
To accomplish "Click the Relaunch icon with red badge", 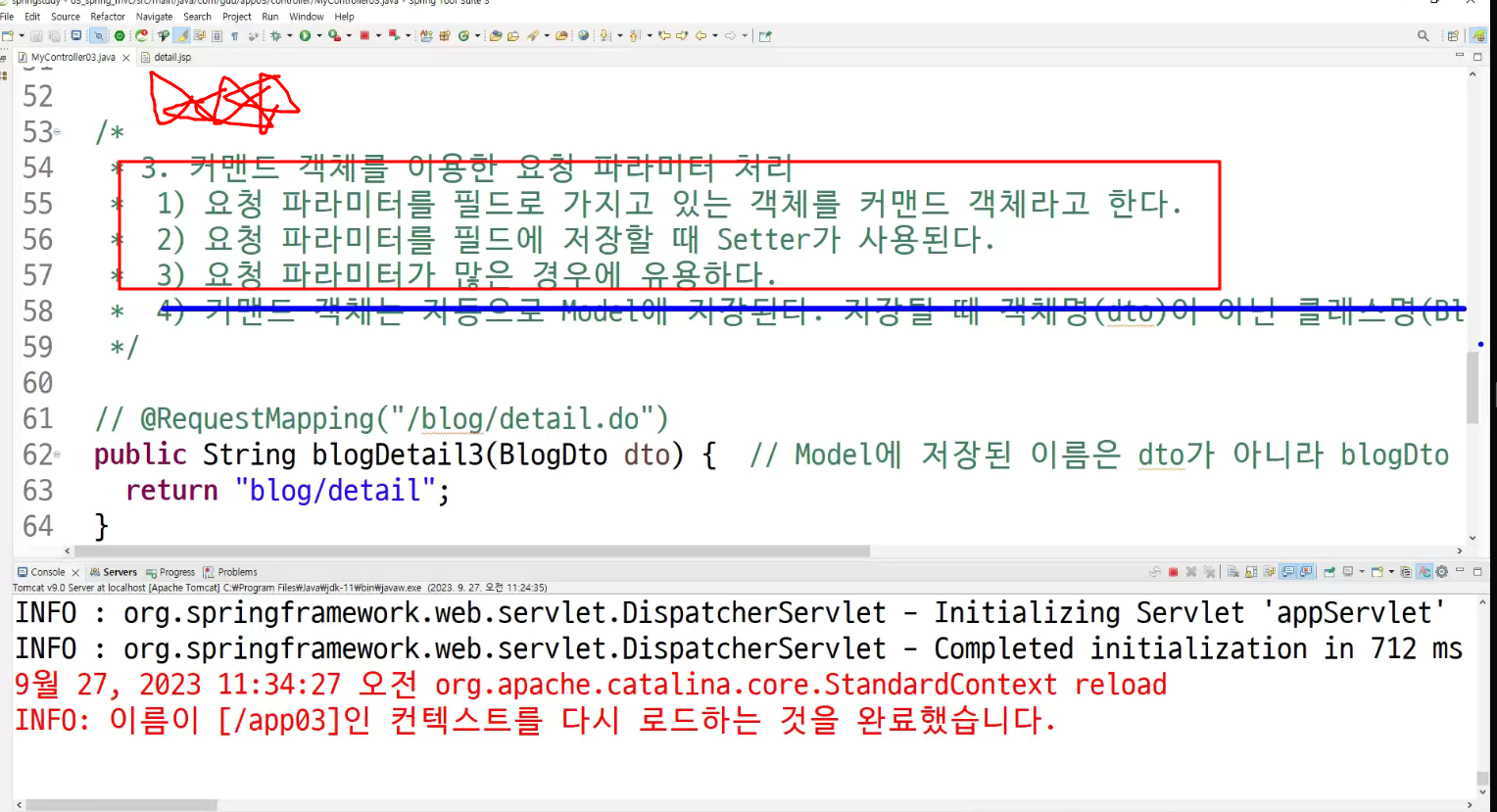I will (141, 35).
